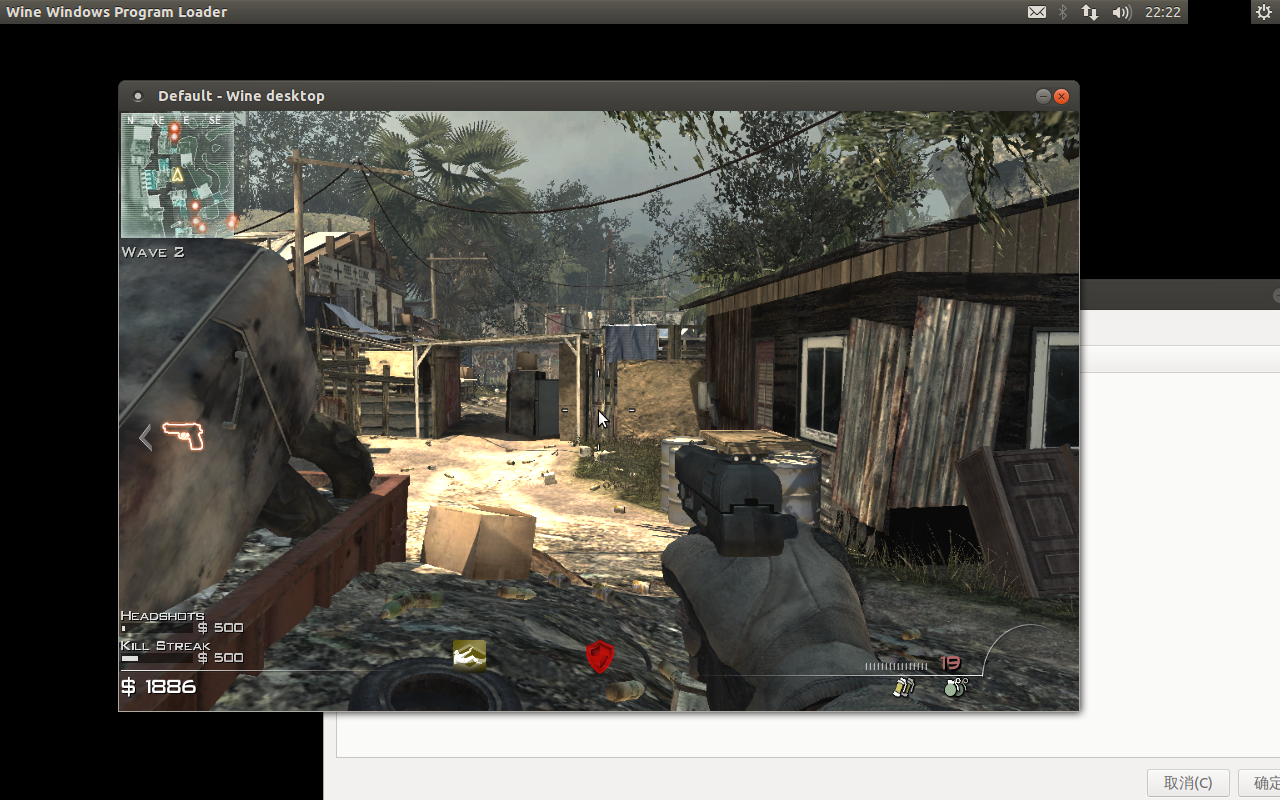
Task: Click the left arrow beside the pistol icon
Action: [x=146, y=437]
